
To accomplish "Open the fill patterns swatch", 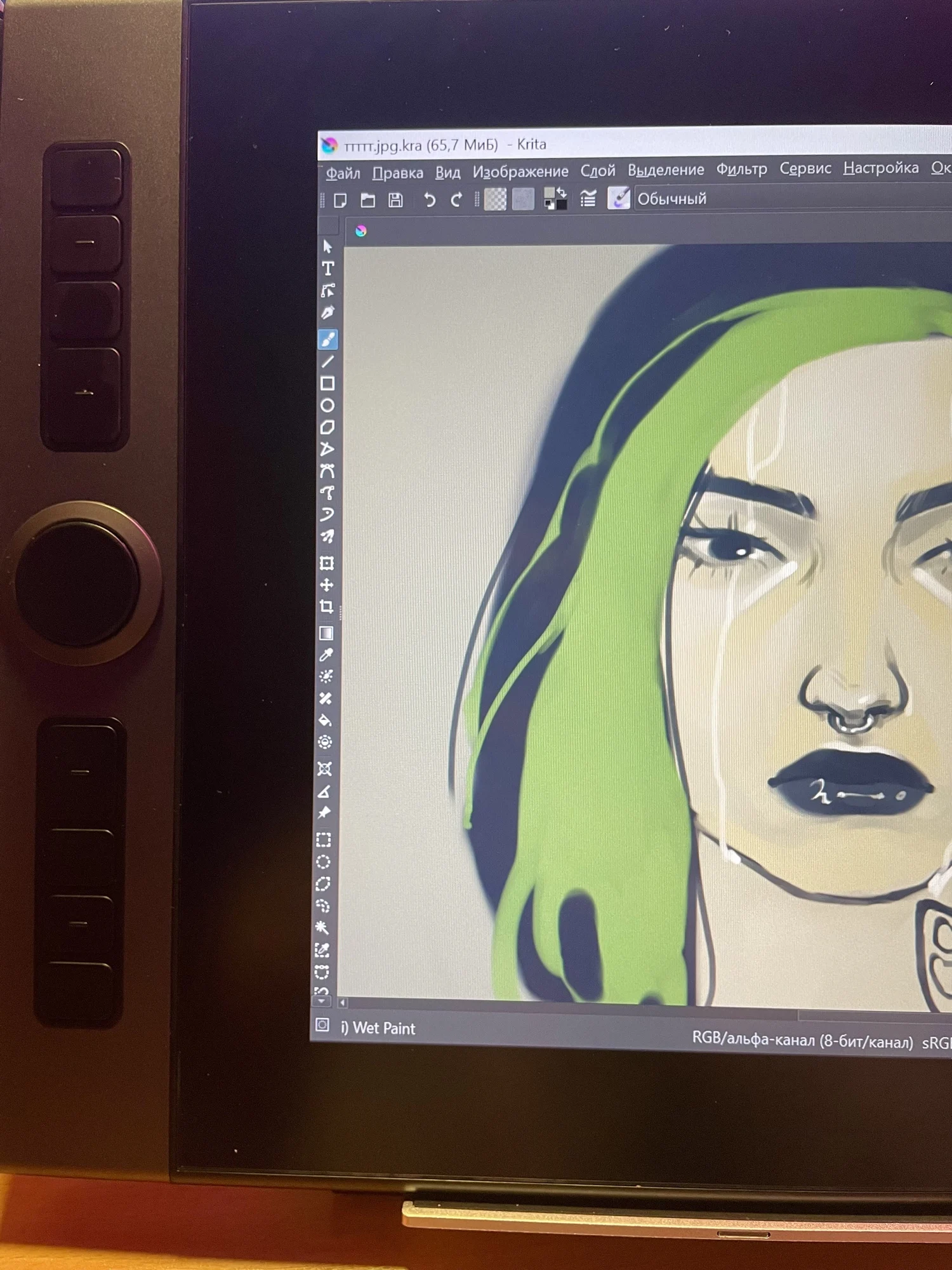I will tap(523, 199).
